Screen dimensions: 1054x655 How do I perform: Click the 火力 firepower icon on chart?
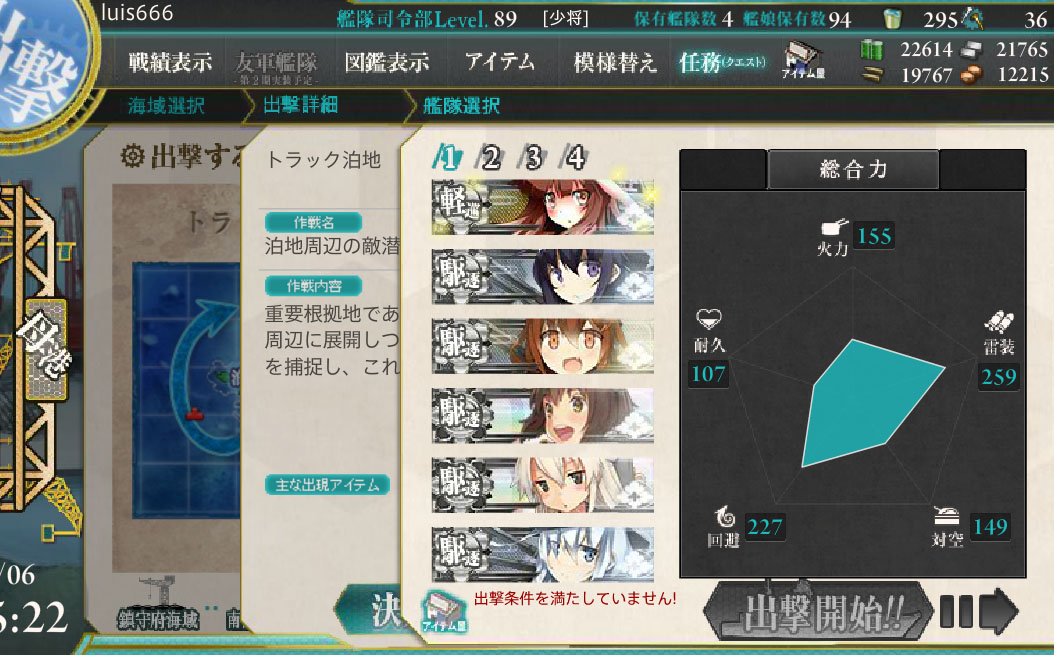(834, 227)
